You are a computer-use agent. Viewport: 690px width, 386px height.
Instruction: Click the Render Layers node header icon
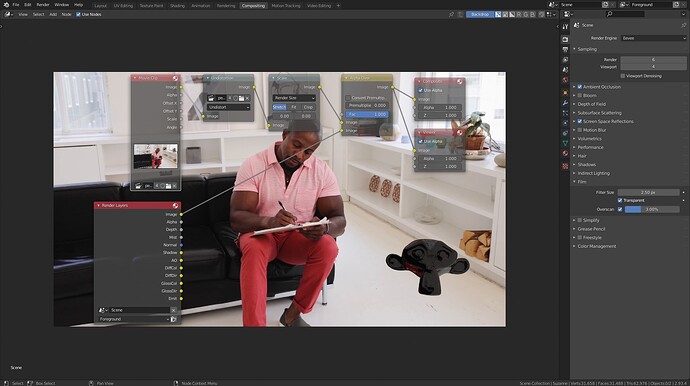(x=175, y=206)
